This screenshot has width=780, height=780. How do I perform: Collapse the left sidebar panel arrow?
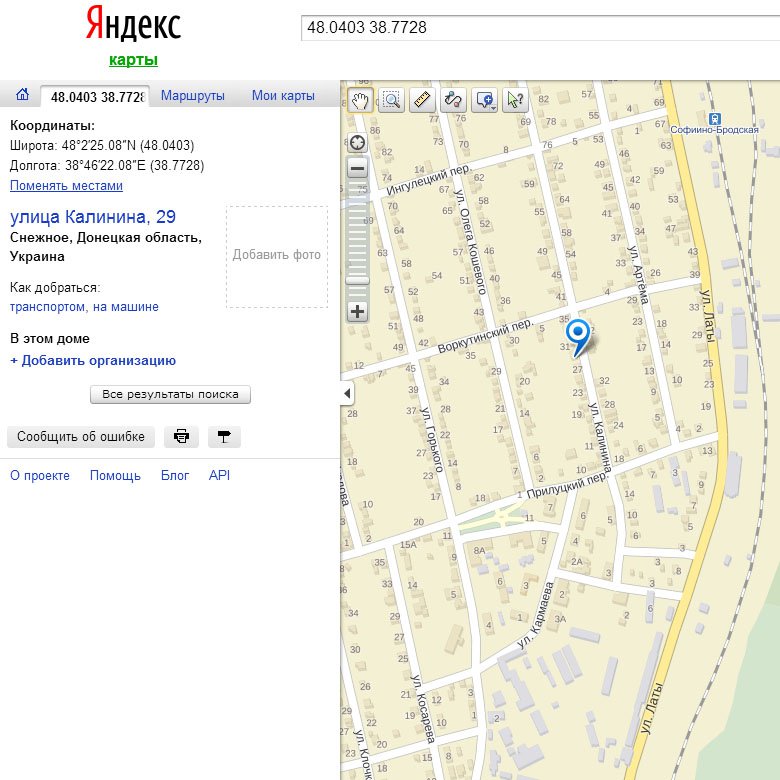pyautogui.click(x=347, y=393)
